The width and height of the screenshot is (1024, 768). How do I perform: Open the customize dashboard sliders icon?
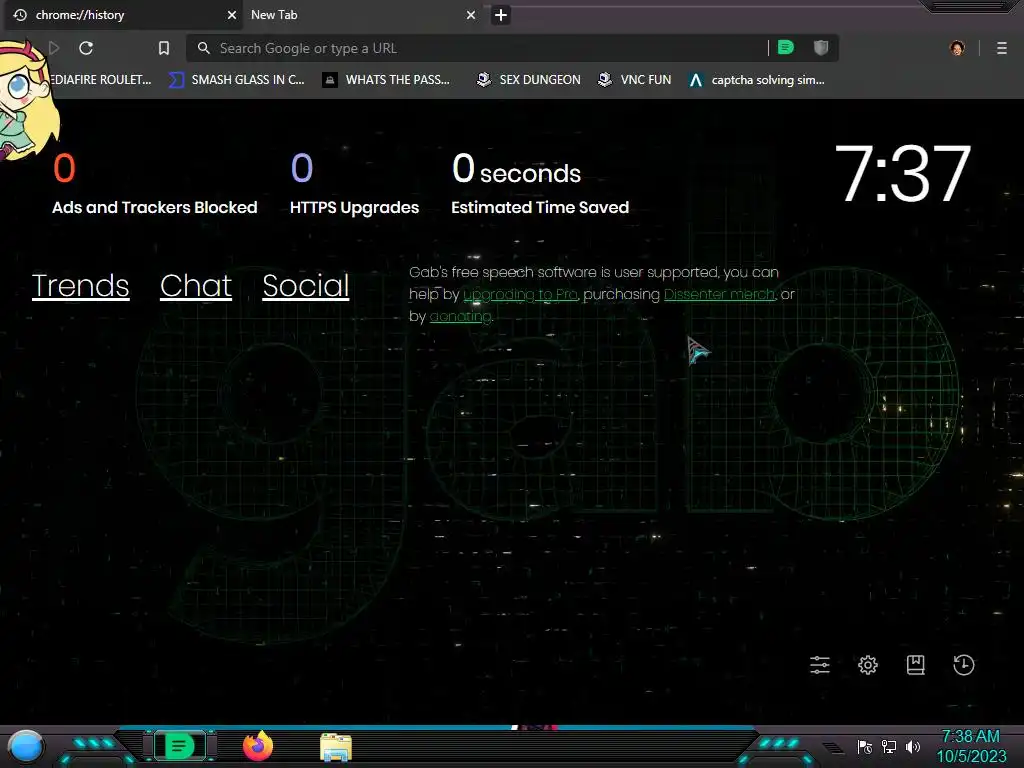[820, 665]
